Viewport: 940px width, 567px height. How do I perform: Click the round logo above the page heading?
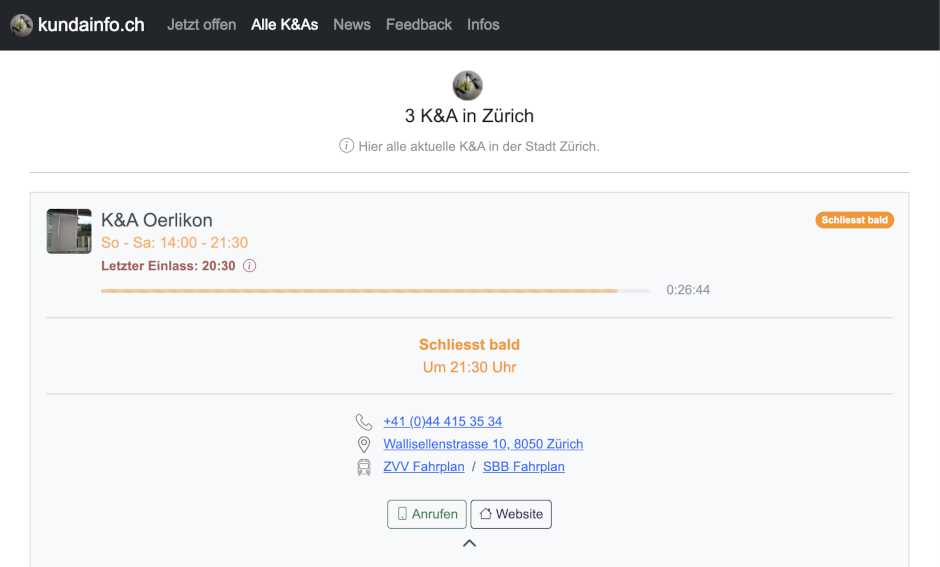pyautogui.click(x=468, y=85)
